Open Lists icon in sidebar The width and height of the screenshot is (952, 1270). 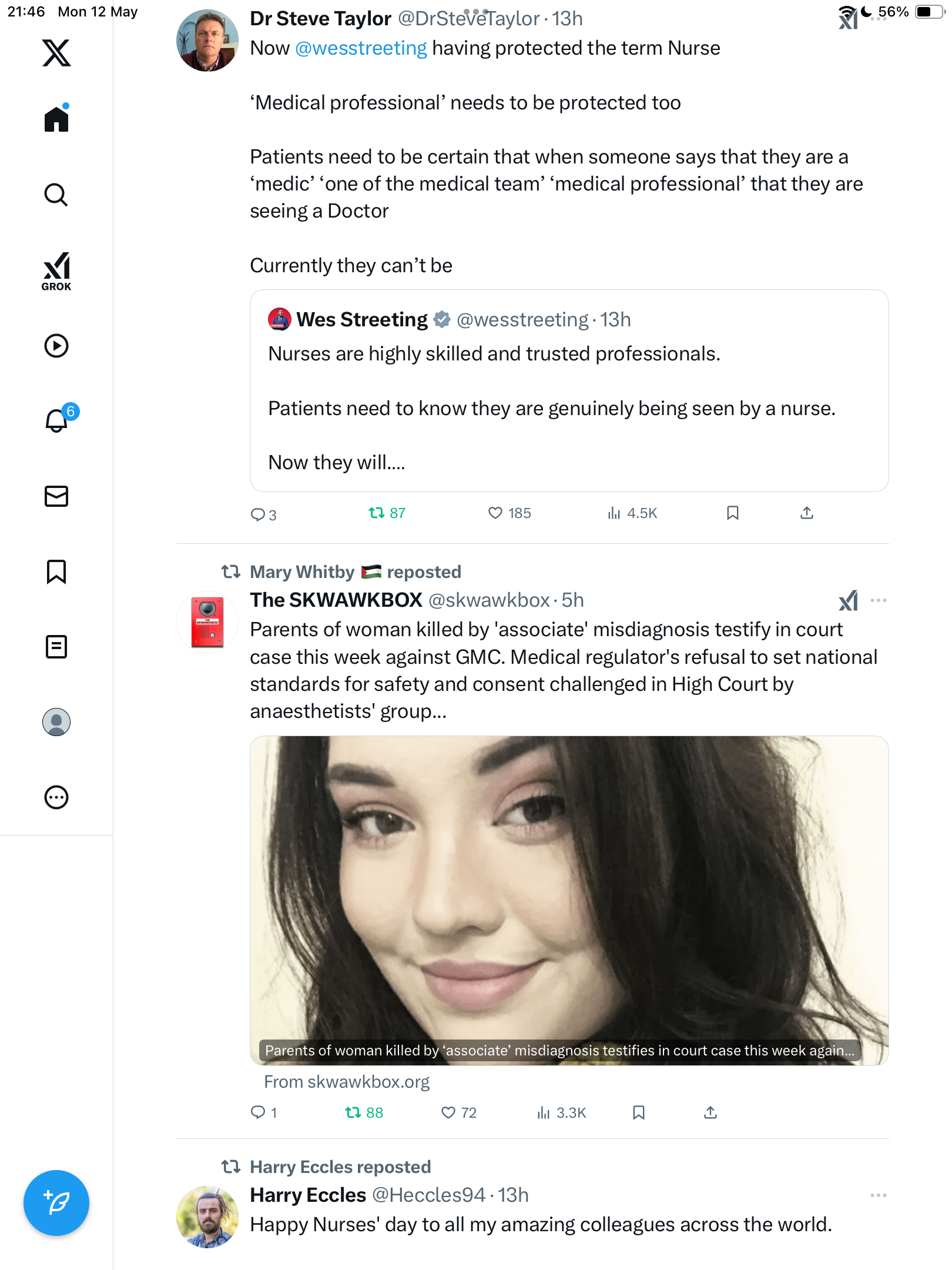pyautogui.click(x=56, y=647)
